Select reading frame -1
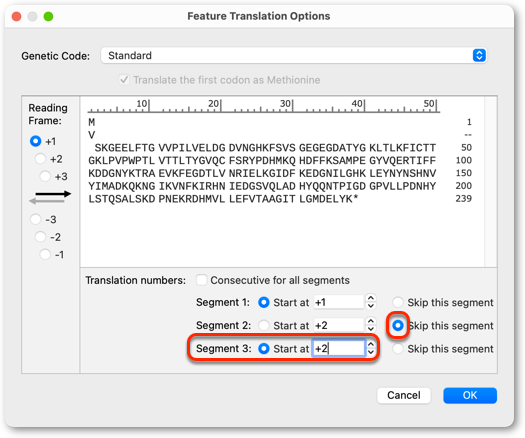525x438 pixels. pyautogui.click(x=45, y=254)
